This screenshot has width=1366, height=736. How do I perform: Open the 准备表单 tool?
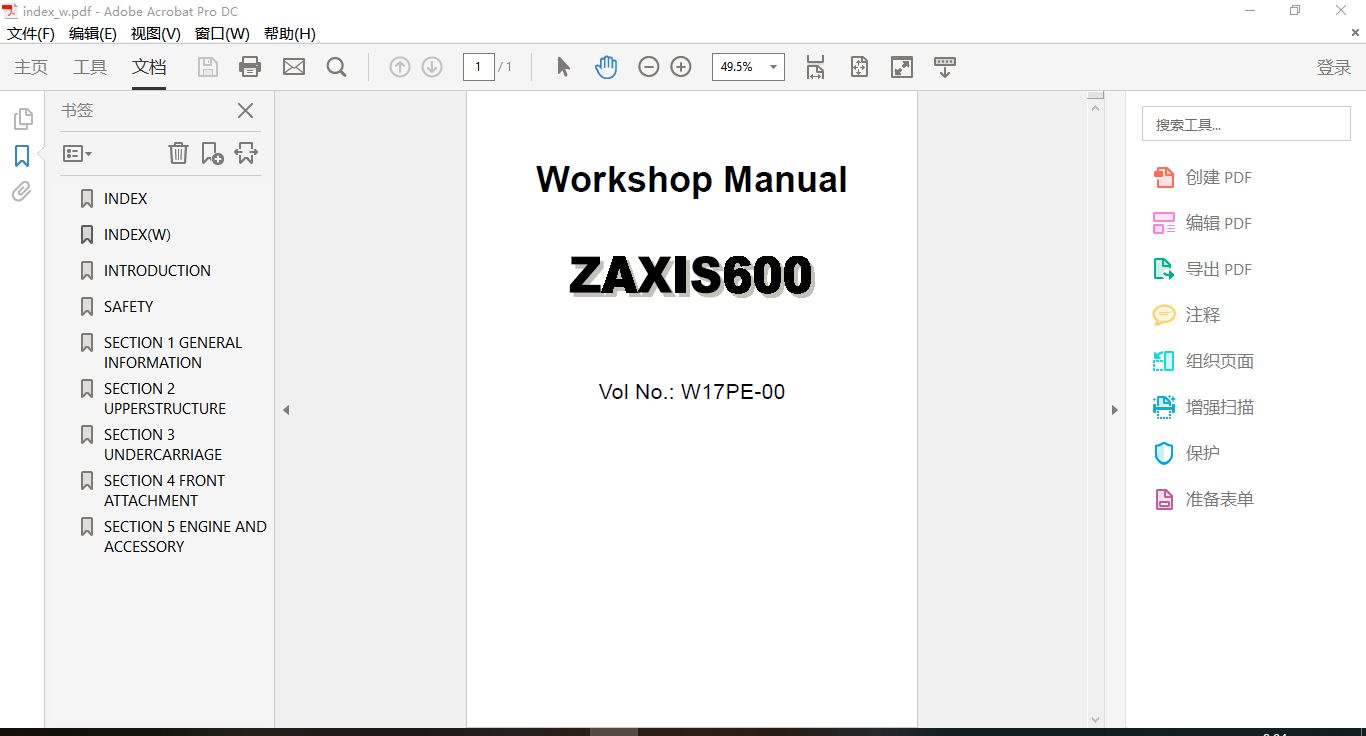pyautogui.click(x=1204, y=499)
